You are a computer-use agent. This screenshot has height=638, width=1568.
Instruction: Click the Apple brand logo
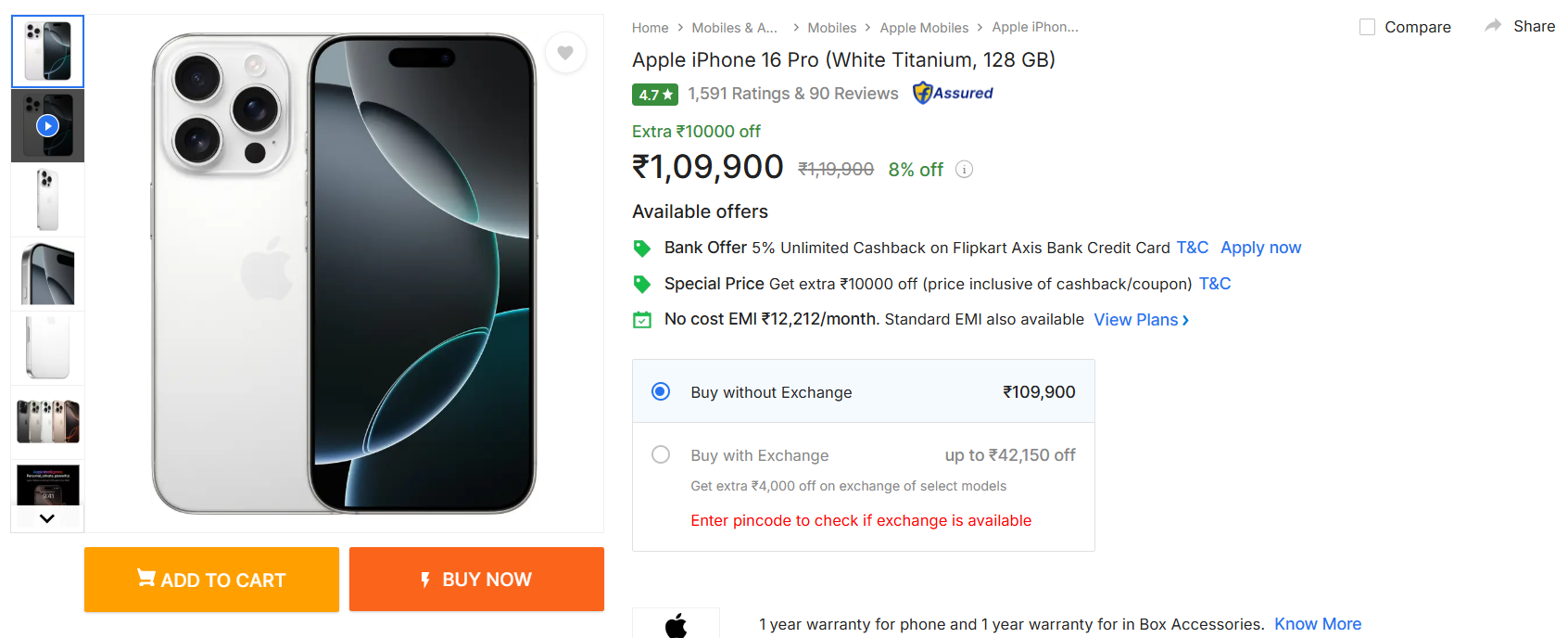[676, 625]
